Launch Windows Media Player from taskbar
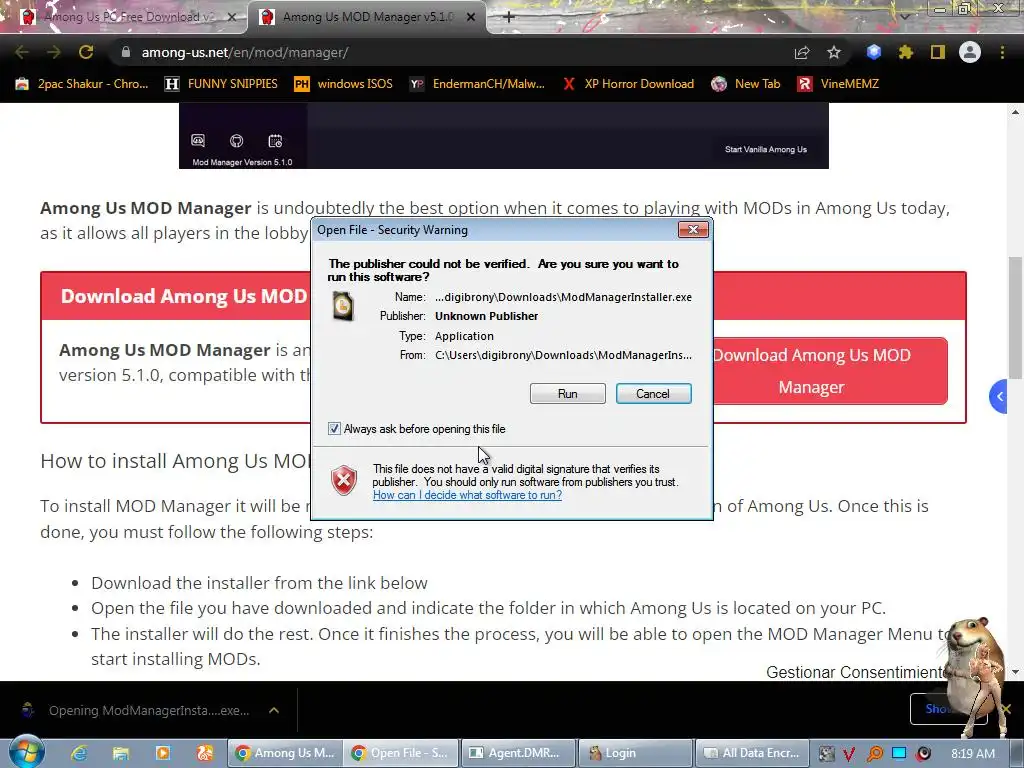 [x=163, y=753]
